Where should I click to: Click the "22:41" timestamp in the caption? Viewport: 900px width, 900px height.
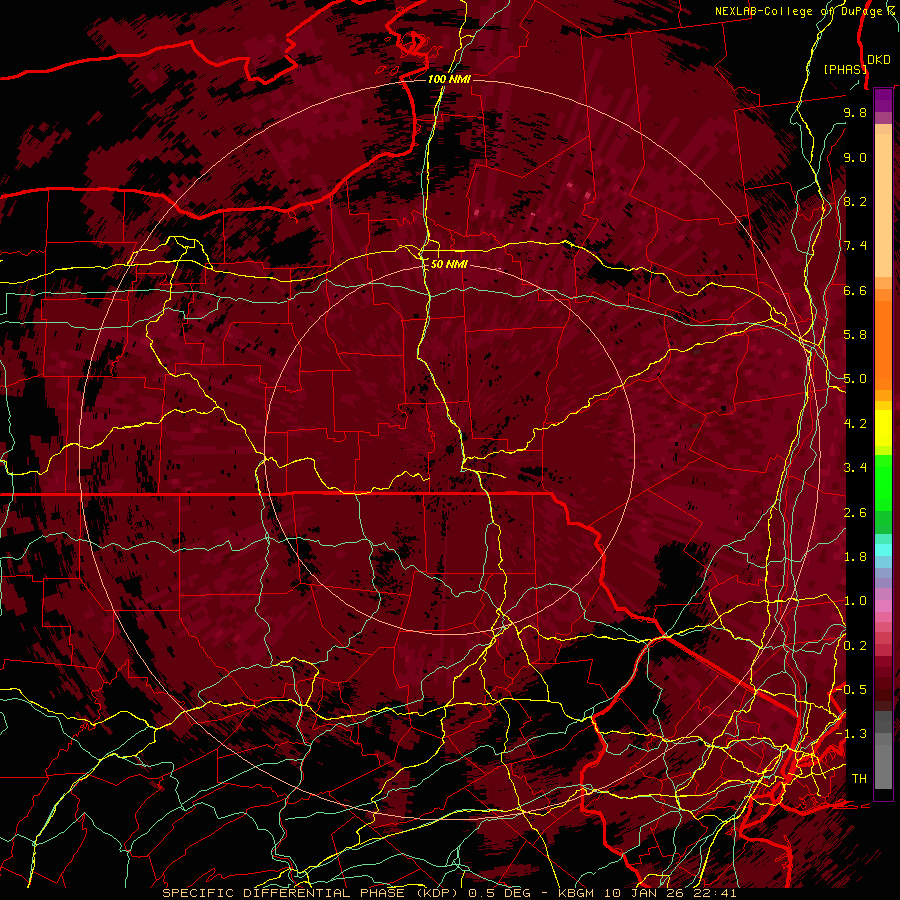click(x=717, y=893)
